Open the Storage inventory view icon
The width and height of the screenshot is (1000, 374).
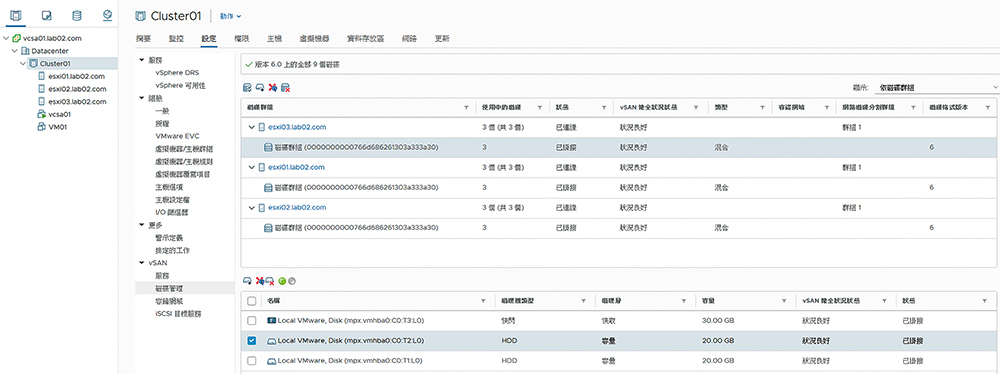77,15
